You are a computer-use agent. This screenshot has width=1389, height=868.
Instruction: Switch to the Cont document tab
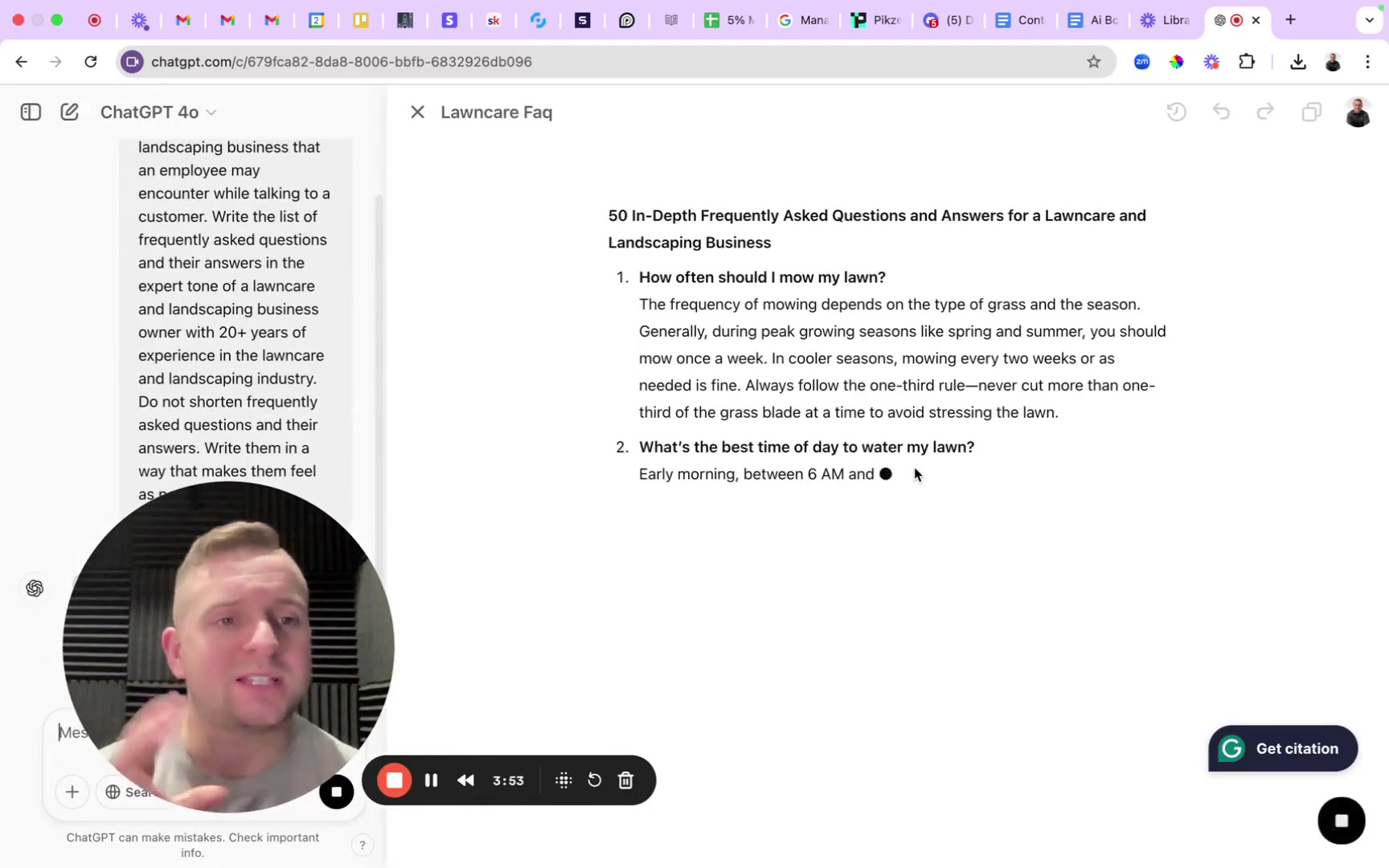coord(1021,20)
